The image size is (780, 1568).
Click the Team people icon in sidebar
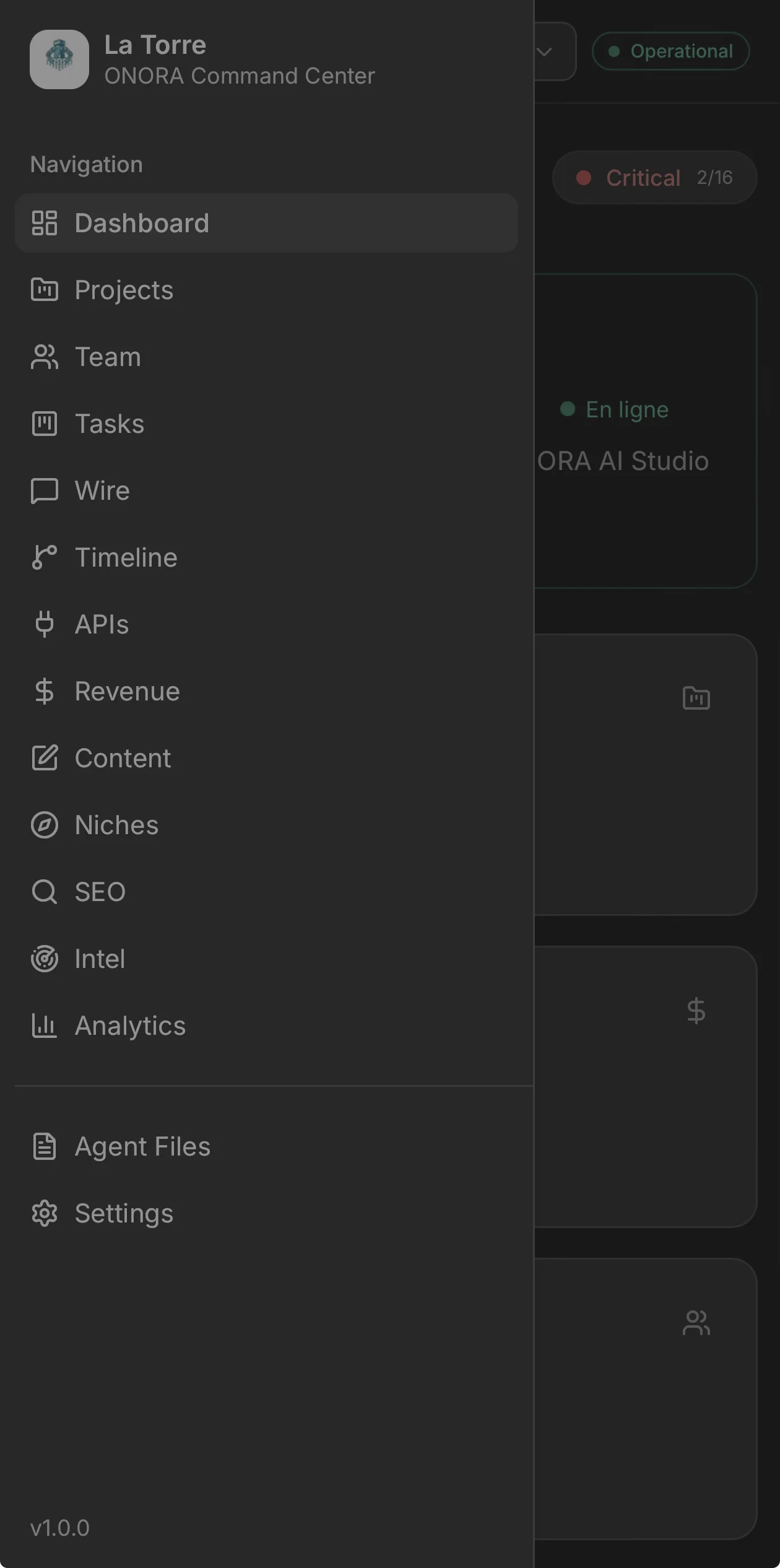tap(45, 357)
